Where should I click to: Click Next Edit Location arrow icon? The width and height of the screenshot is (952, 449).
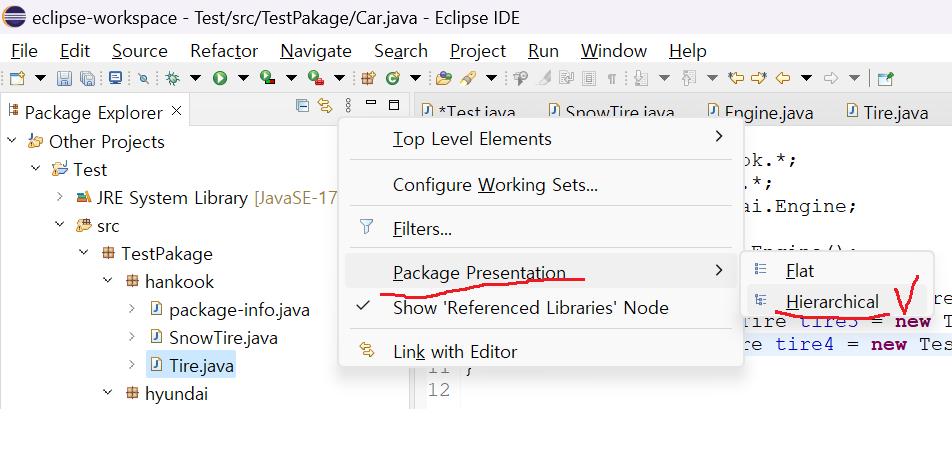tap(759, 78)
